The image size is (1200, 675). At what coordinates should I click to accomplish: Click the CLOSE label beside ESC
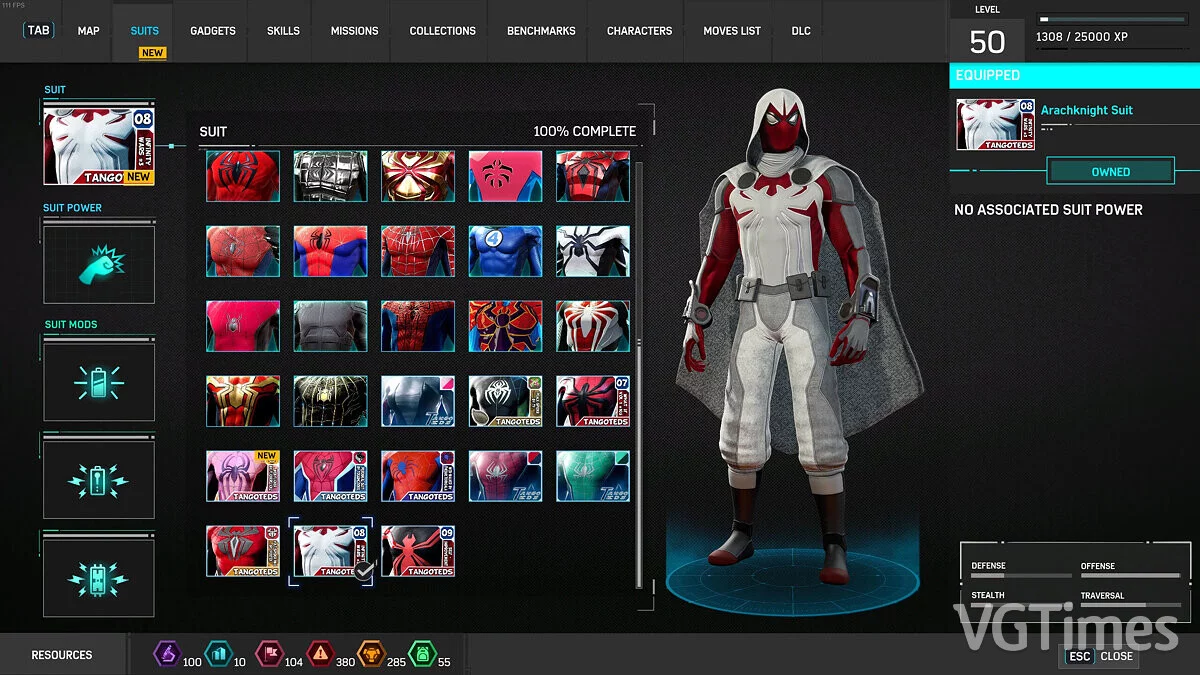pos(1116,656)
